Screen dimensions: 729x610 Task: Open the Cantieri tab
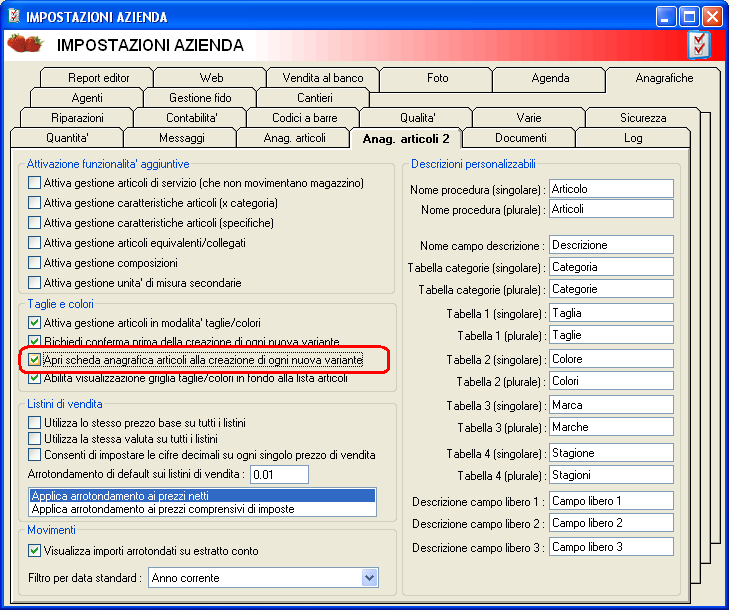[x=314, y=98]
